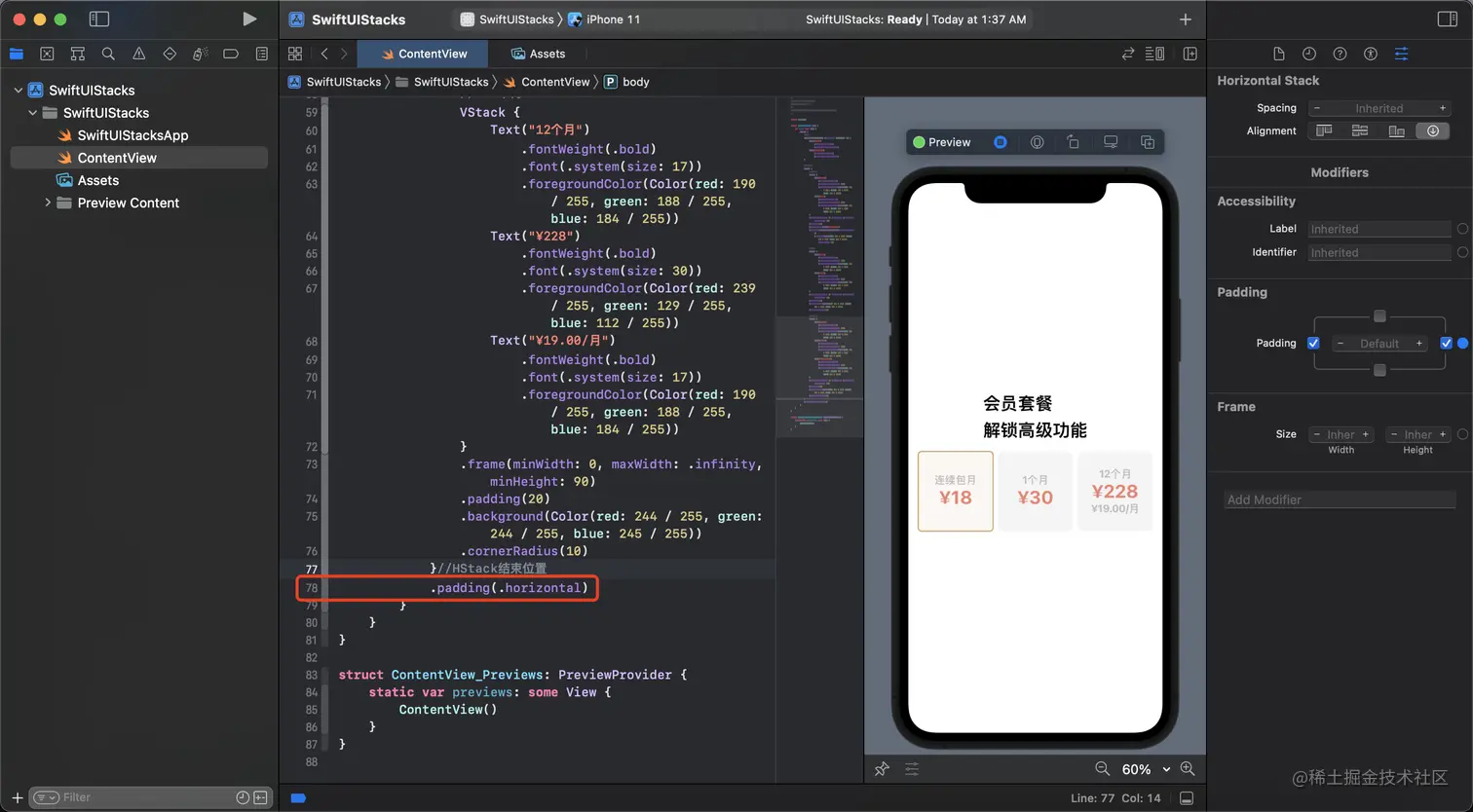
Task: Show the History inspector
Action: [1309, 54]
